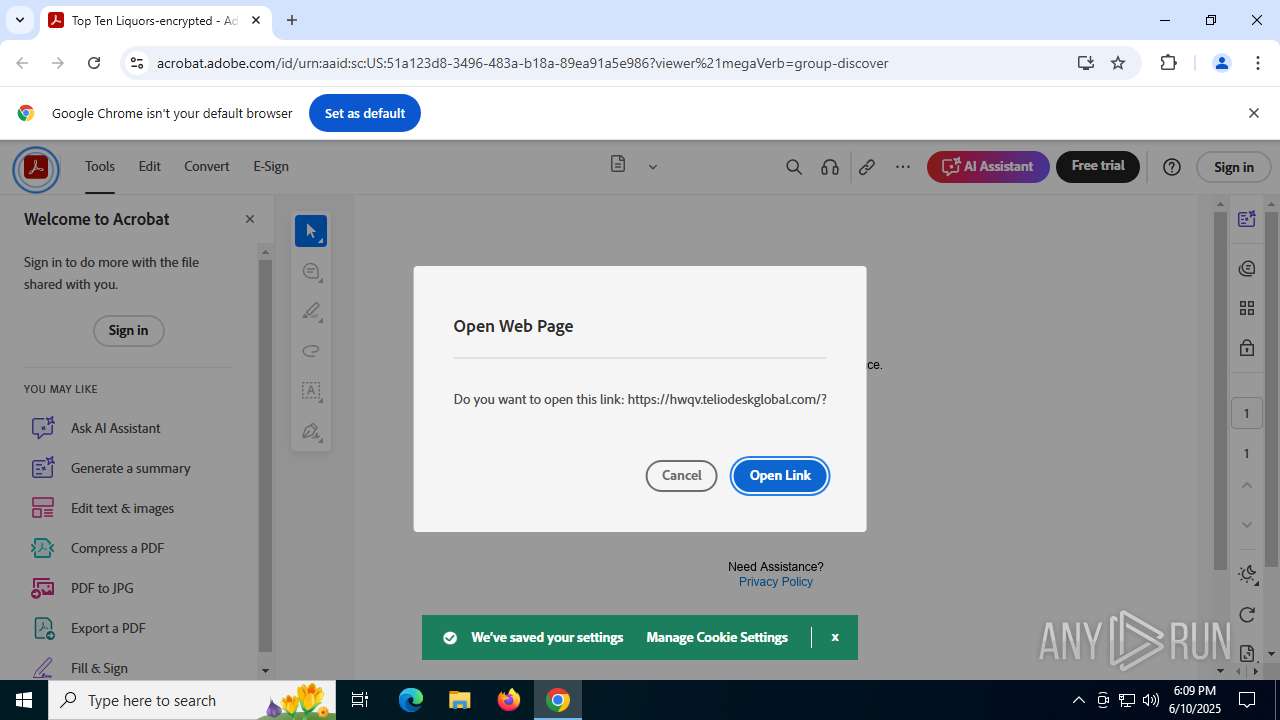
Task: Go to next page chevron
Action: [1247, 525]
